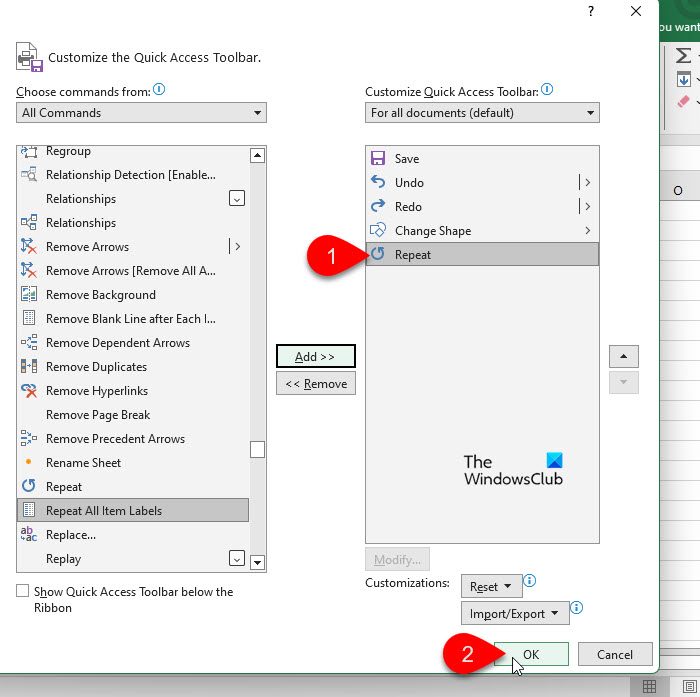Click the Relationship Detection icon
The width and height of the screenshot is (700, 697).
(x=28, y=175)
